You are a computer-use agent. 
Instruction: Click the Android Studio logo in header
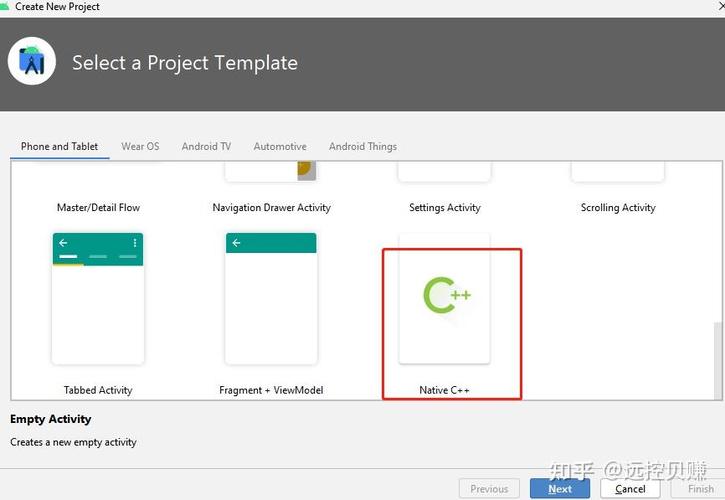pyautogui.click(x=32, y=61)
